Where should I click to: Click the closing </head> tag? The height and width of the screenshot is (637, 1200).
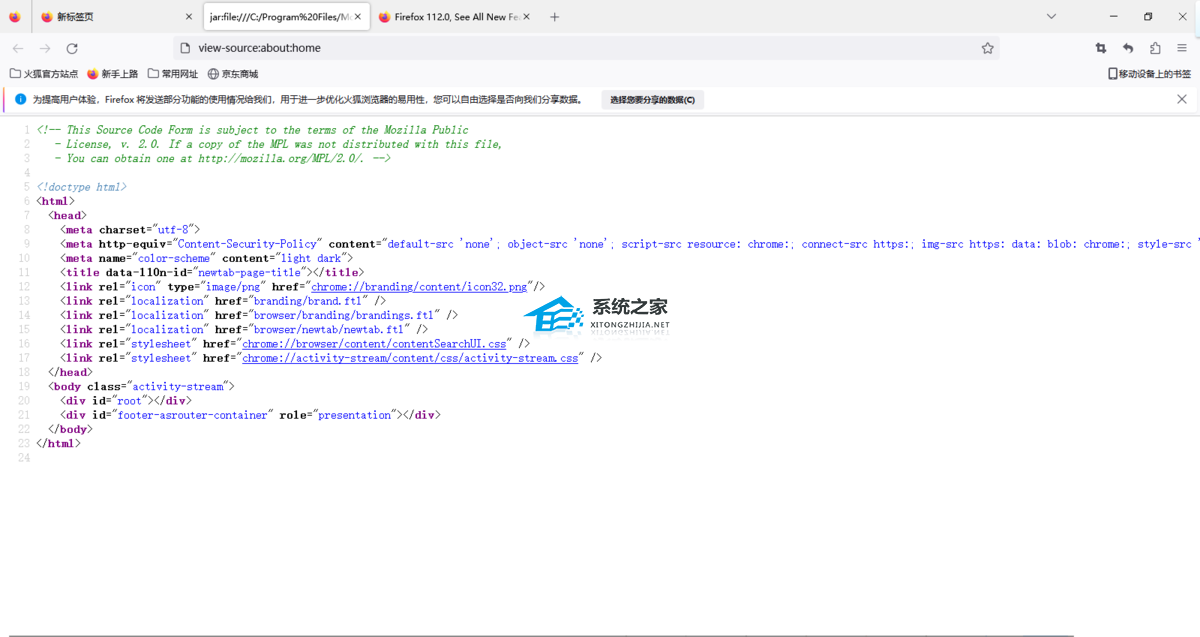(70, 372)
